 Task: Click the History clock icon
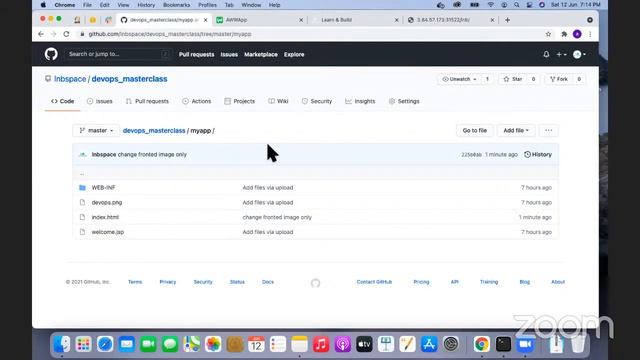527,155
